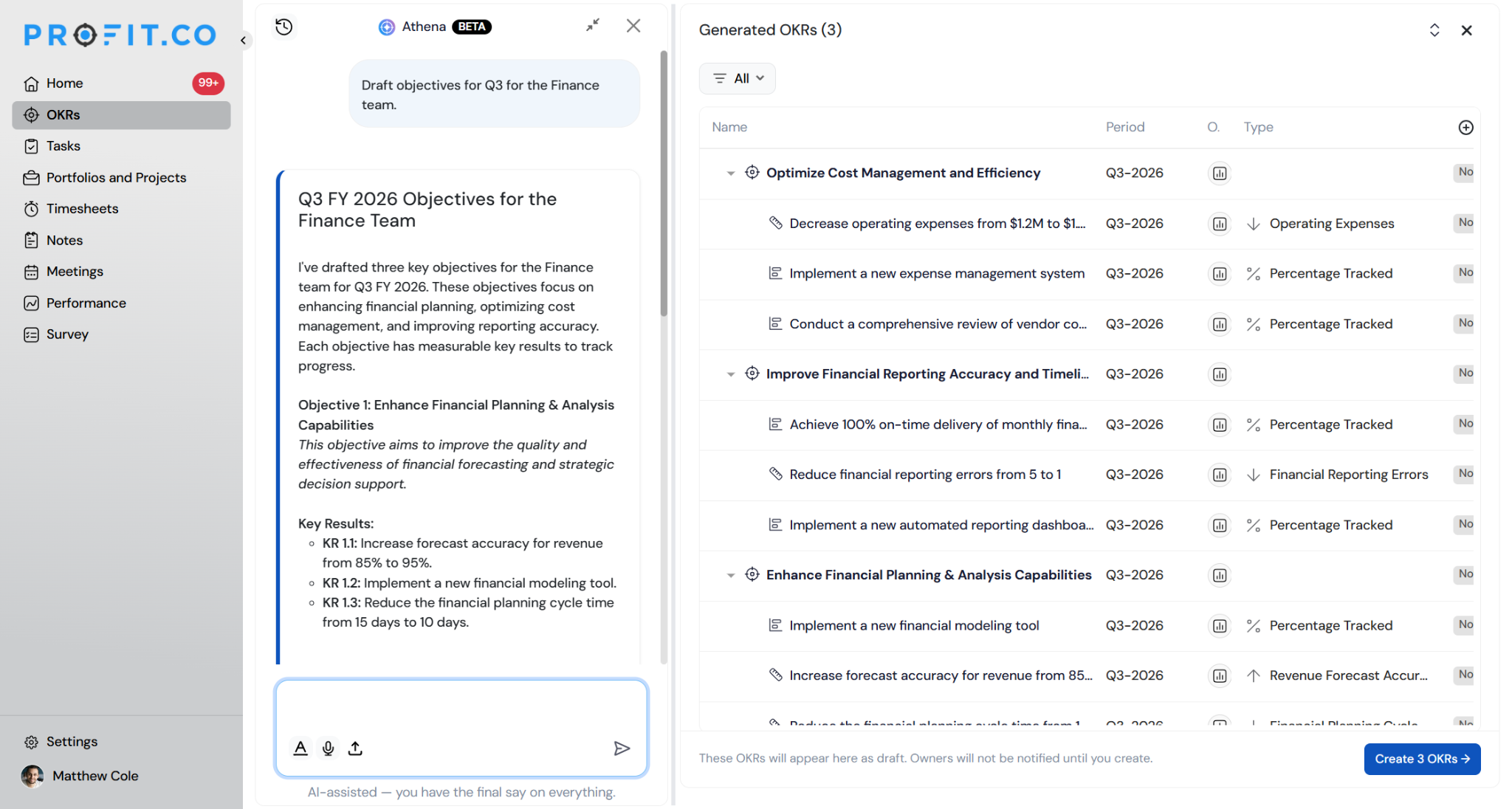Click the target icon beside Improve Financial Reporting Accuracy
Image resolution: width=1512 pixels, height=809 pixels.
point(752,373)
